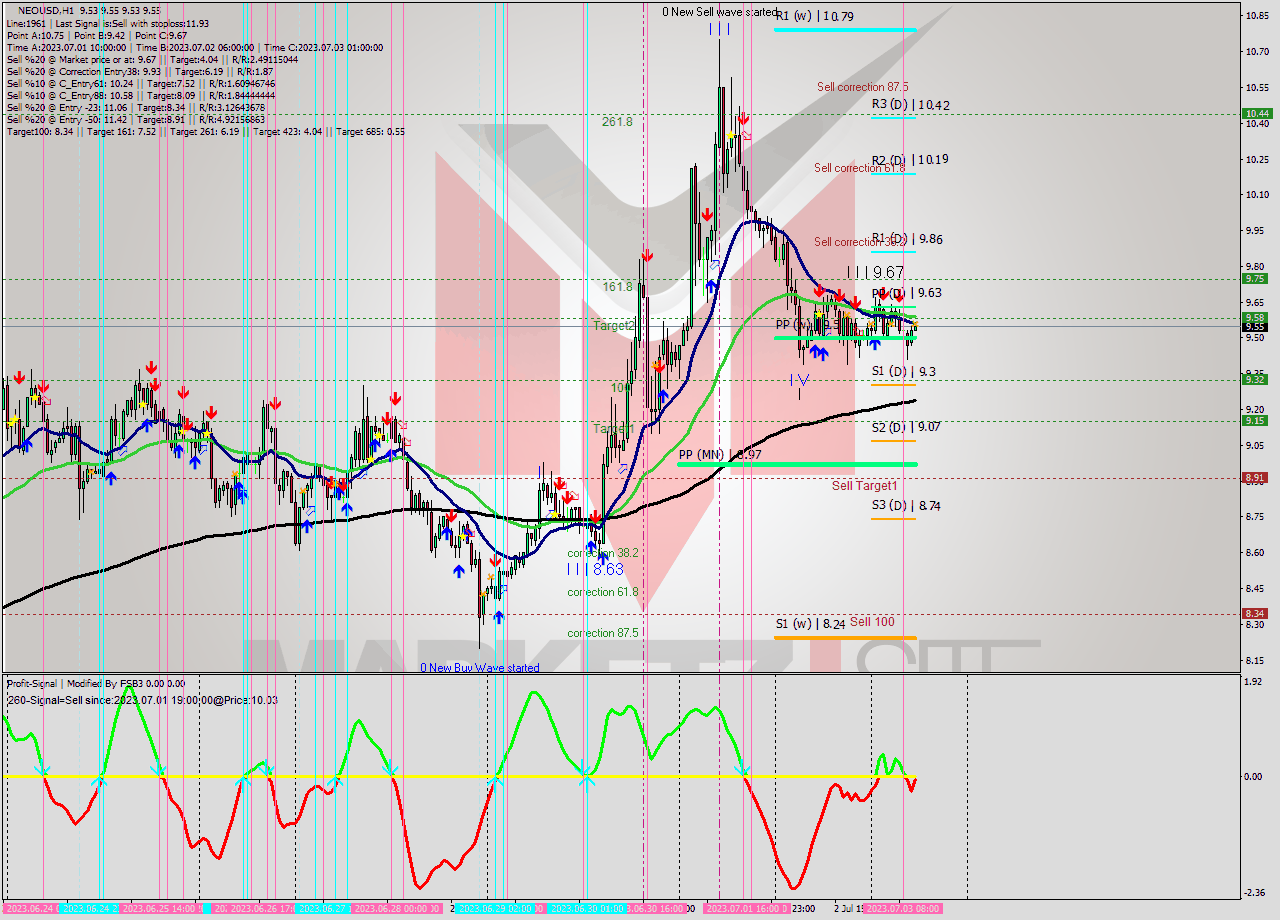1280x920 pixels.
Task: Click the green 9.15 price tag on axis
Action: coord(1255,420)
